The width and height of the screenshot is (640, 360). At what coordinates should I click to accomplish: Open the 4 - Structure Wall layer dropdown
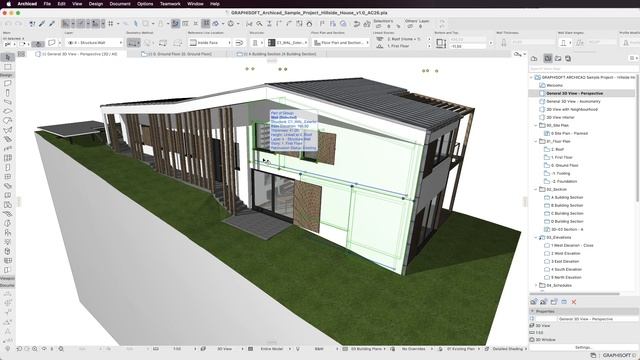94,42
